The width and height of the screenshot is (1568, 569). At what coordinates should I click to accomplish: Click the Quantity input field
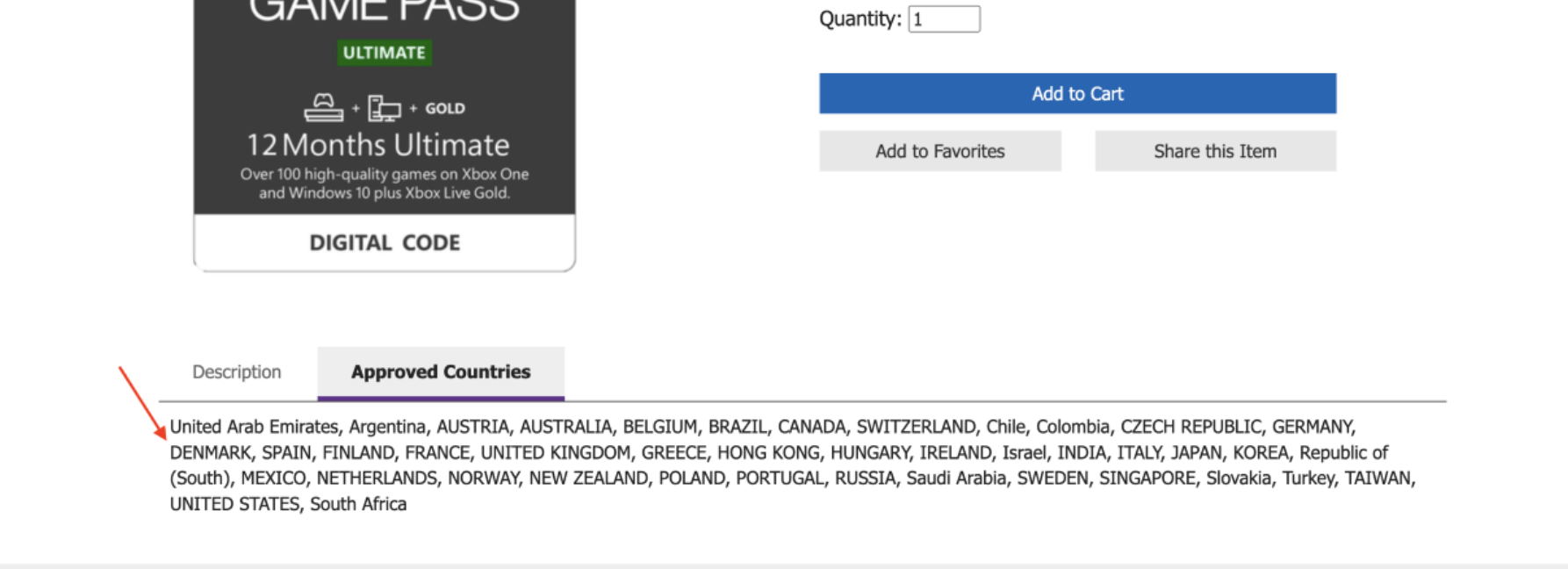tap(944, 19)
